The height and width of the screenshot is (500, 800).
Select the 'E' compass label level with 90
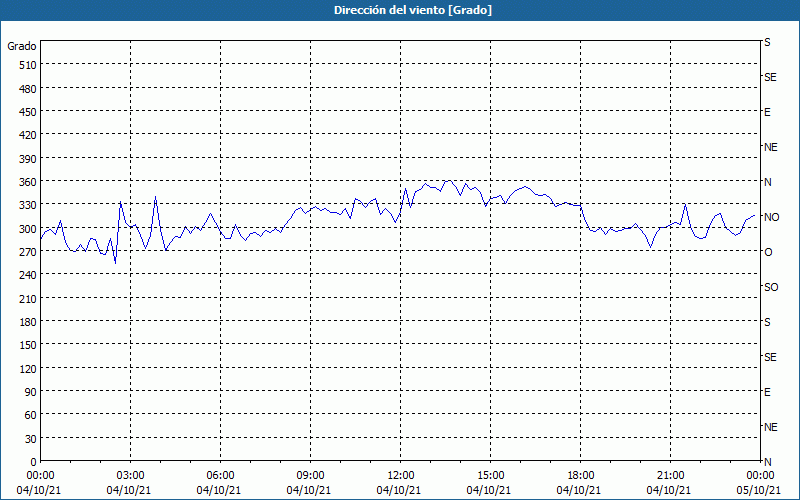[767, 392]
